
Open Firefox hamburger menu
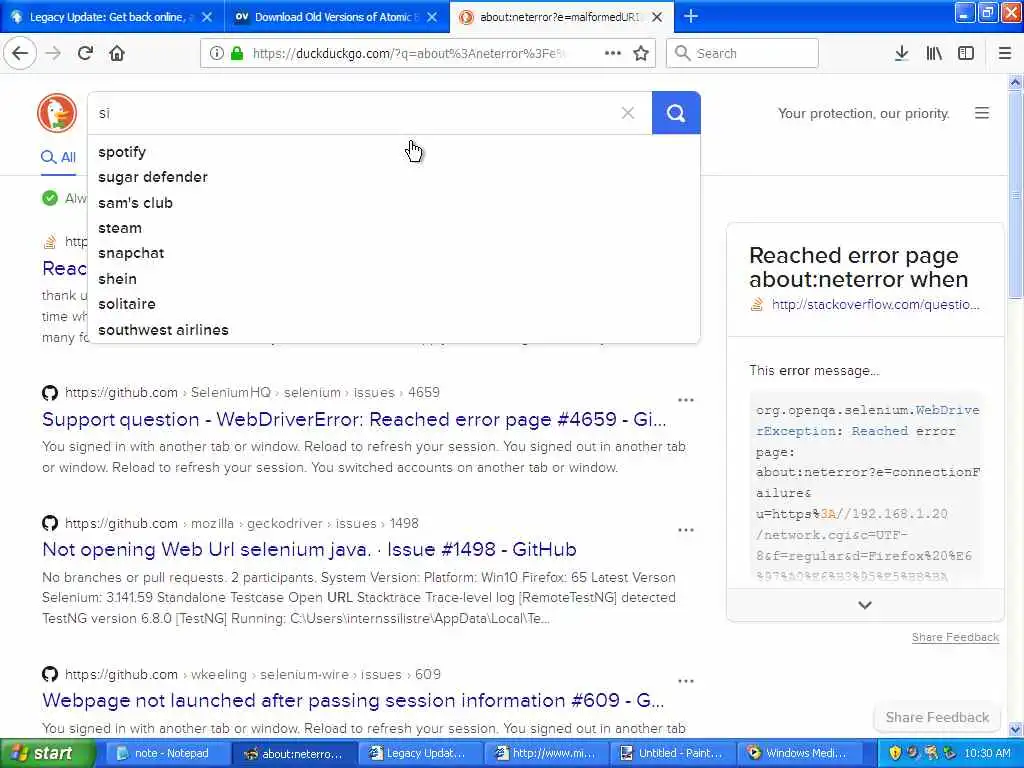[x=1005, y=53]
